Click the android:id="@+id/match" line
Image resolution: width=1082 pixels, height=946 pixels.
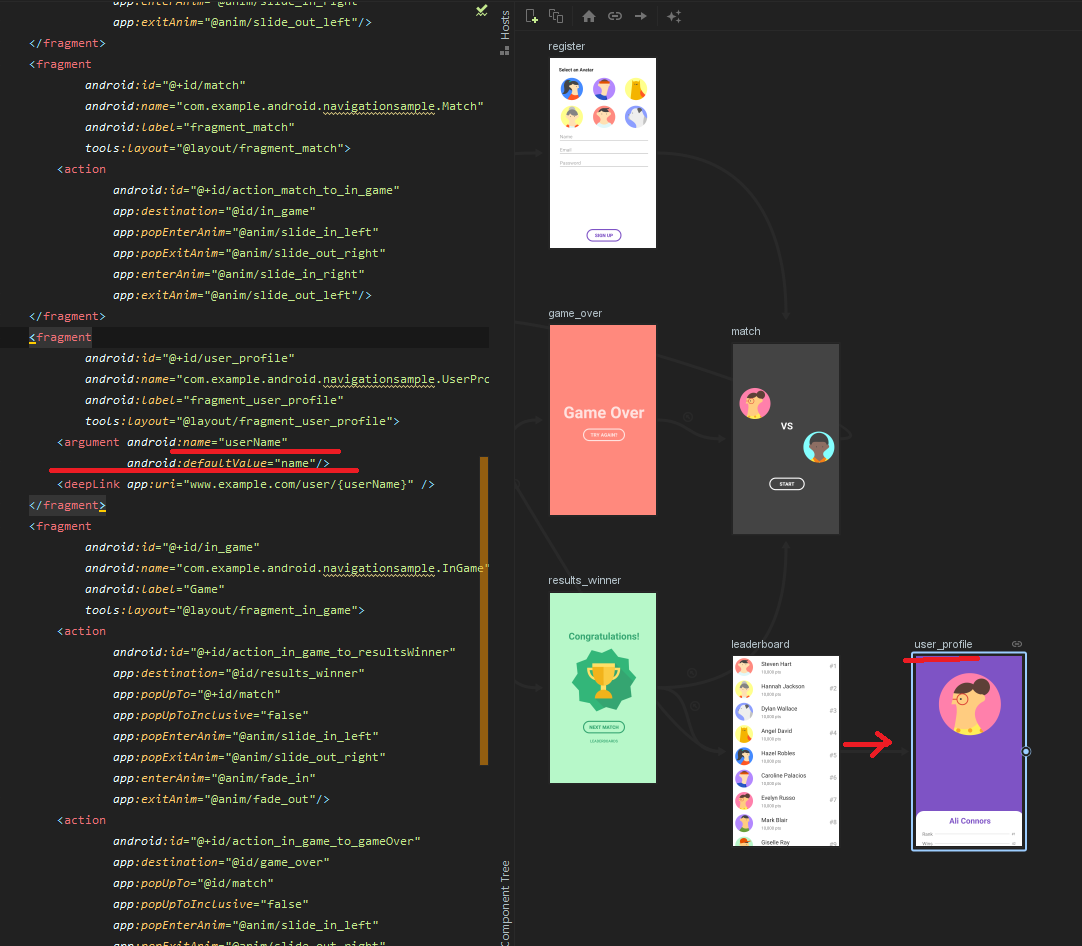pos(165,85)
